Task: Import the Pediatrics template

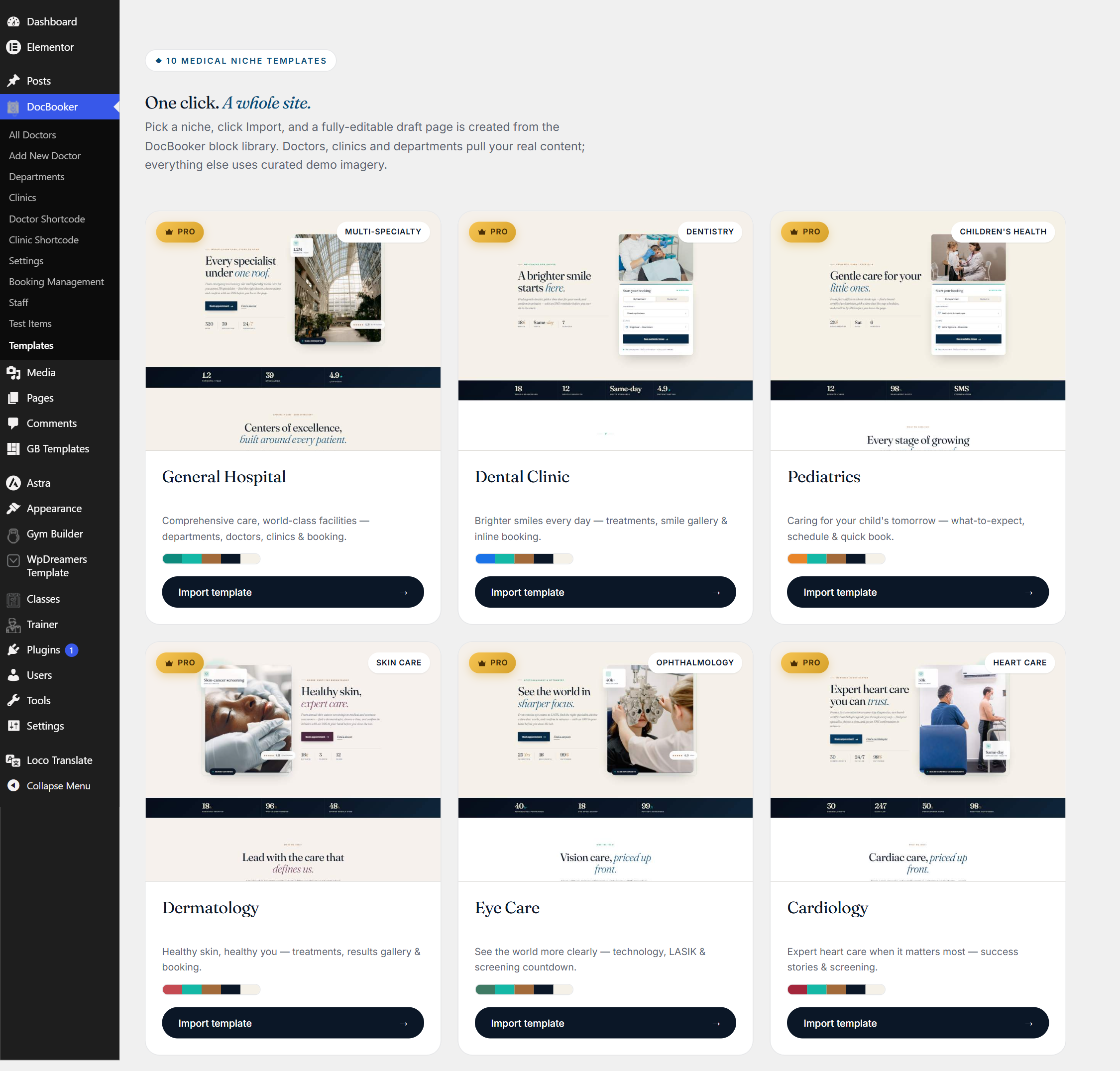Action: [x=918, y=592]
